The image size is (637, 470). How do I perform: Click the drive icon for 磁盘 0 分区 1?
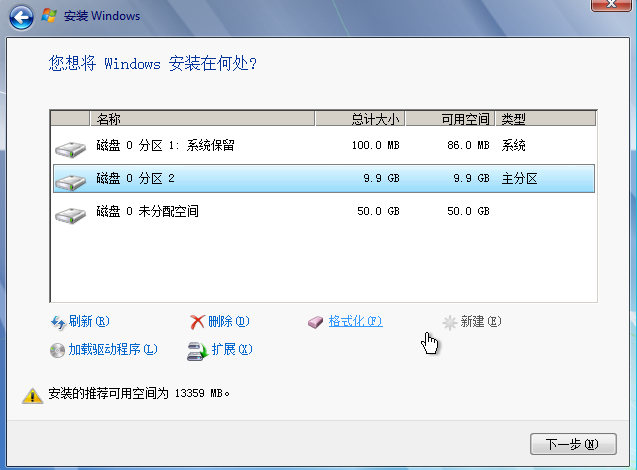click(x=71, y=149)
